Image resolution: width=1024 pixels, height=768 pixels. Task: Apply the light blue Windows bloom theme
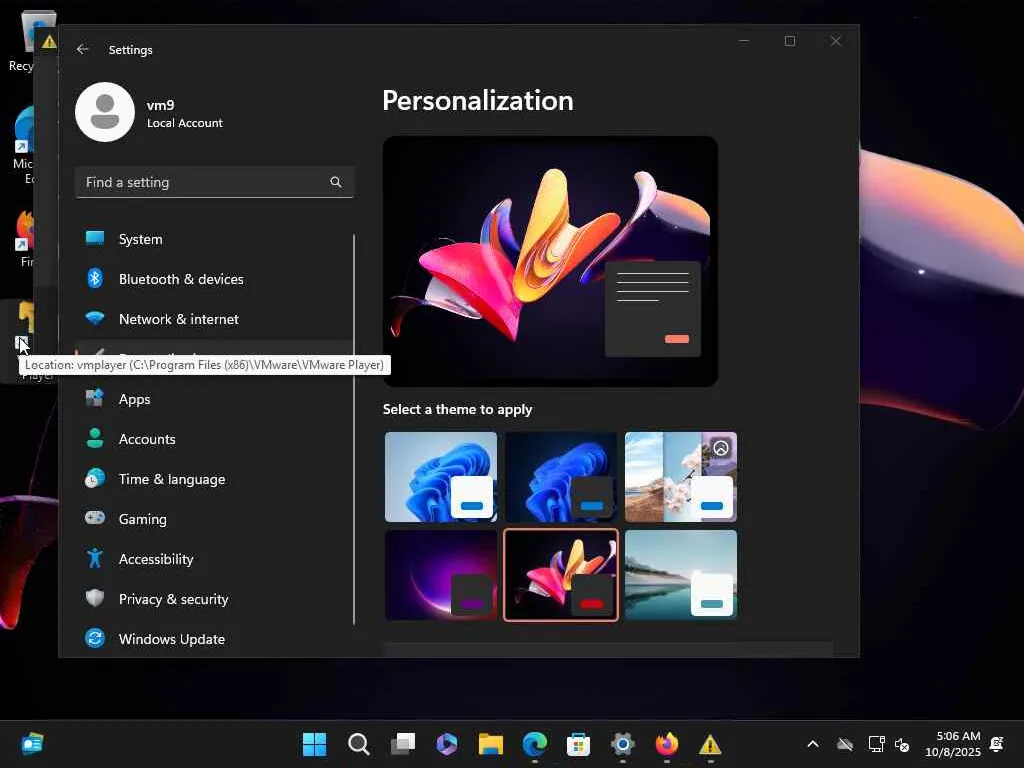click(x=440, y=477)
